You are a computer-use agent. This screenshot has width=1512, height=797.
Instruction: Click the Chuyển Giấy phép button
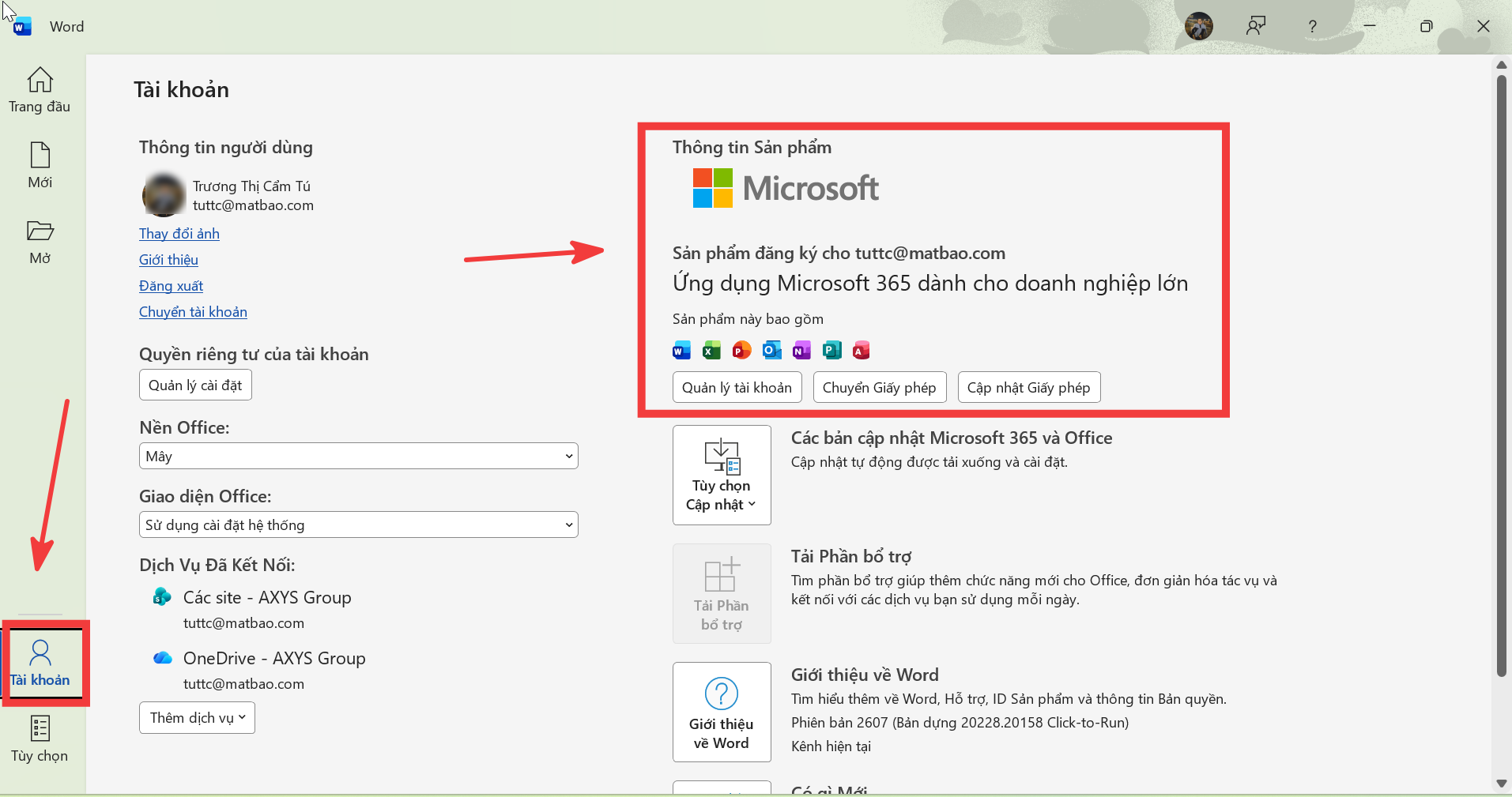pyautogui.click(x=880, y=387)
